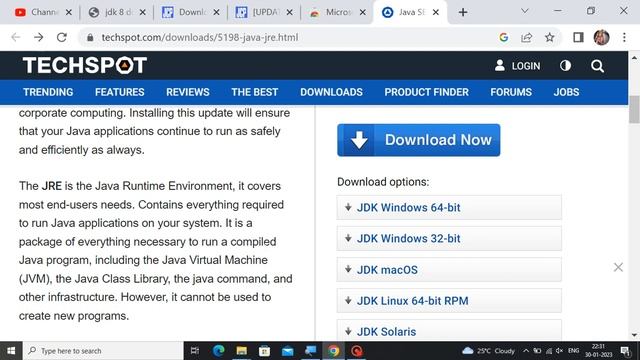Go to the JOBS section
Image resolution: width=640 pixels, height=360 pixels.
pos(566,92)
